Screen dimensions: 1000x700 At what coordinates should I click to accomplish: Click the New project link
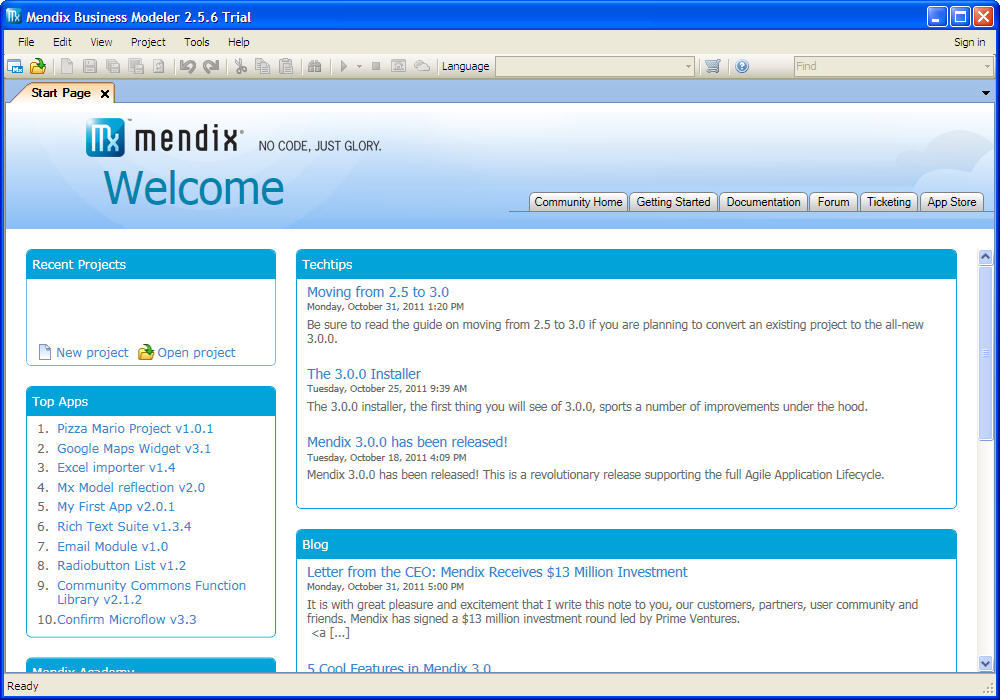(x=92, y=353)
